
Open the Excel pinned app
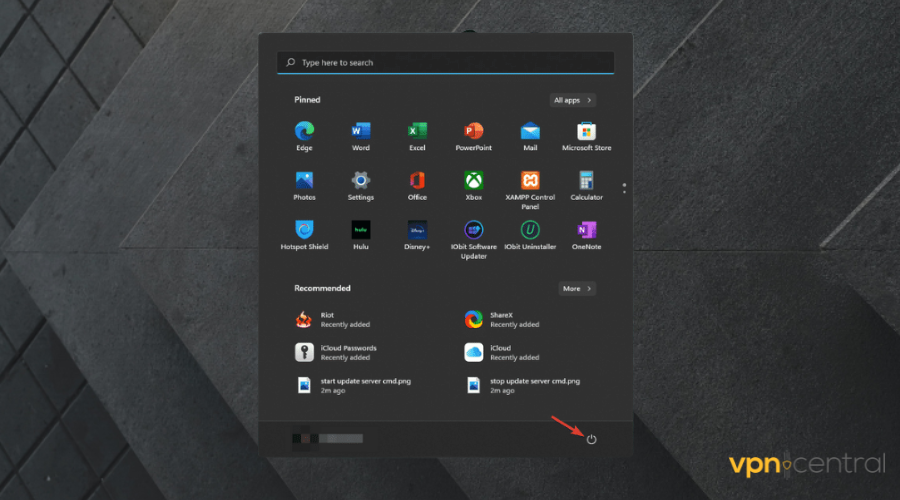pyautogui.click(x=417, y=132)
